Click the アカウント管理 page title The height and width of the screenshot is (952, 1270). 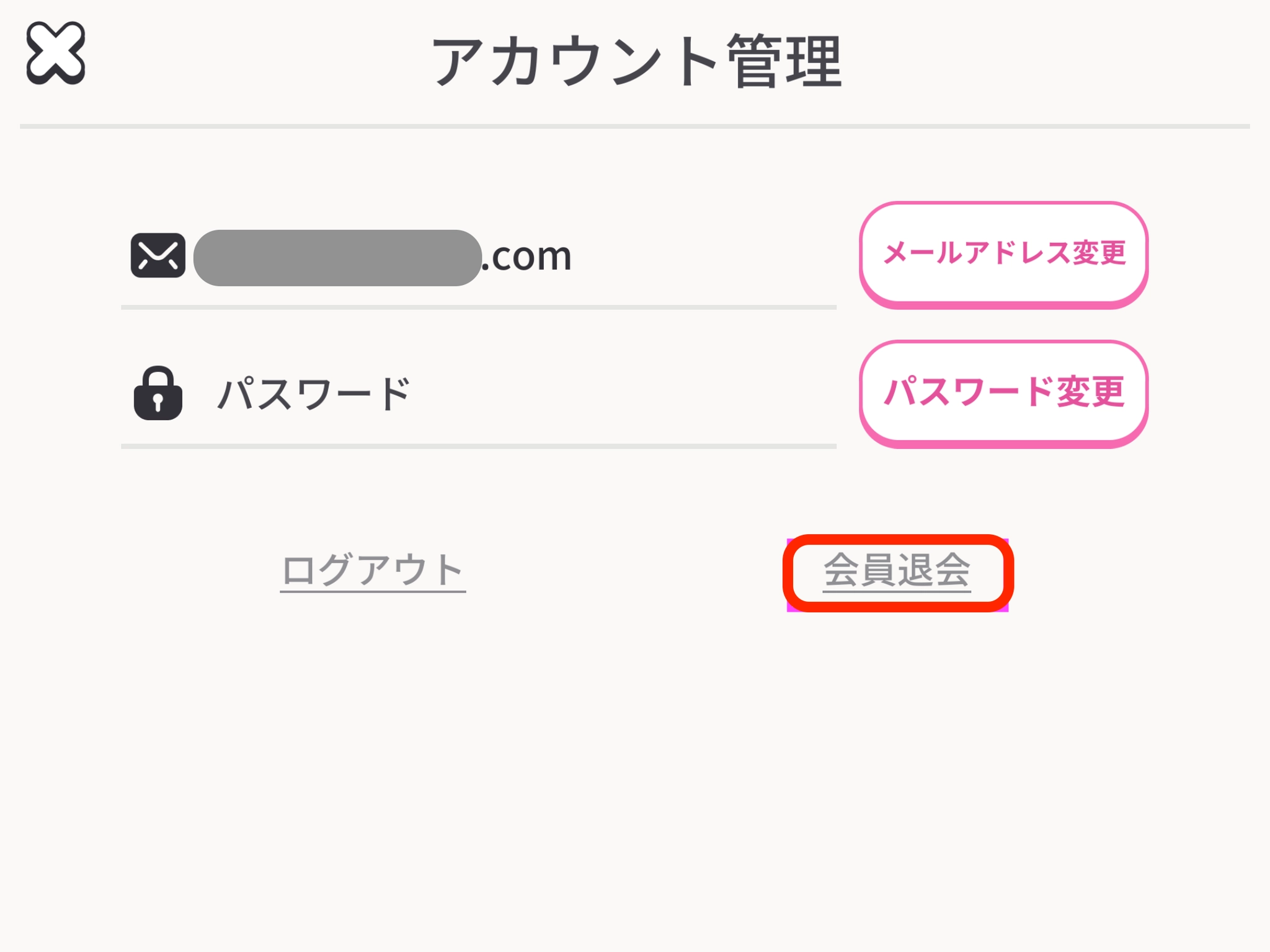(x=636, y=62)
